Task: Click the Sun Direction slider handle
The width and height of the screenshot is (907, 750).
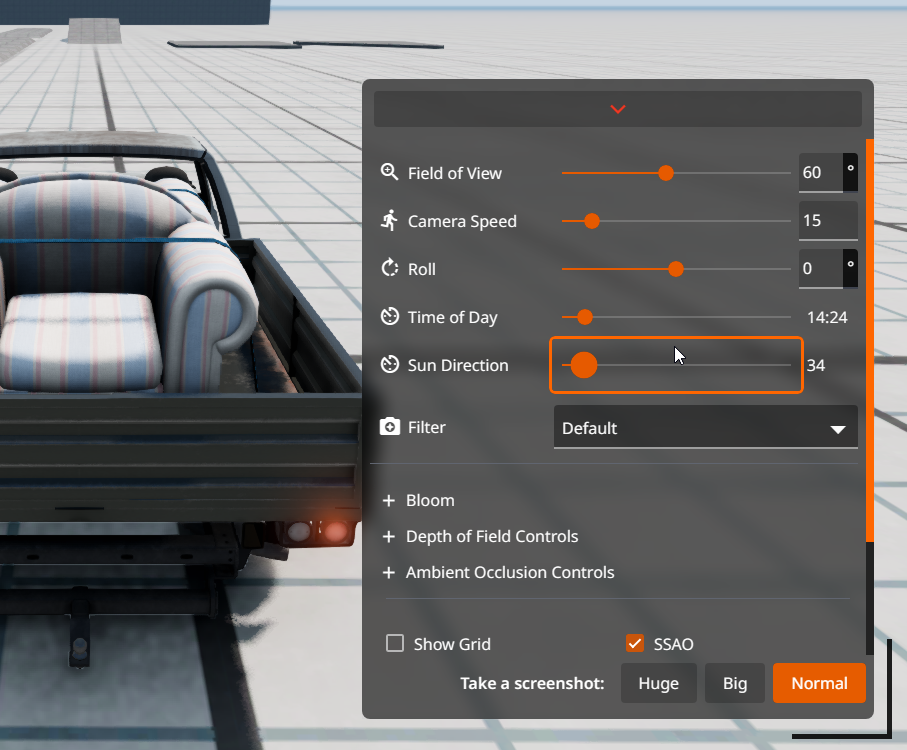Action: point(584,365)
